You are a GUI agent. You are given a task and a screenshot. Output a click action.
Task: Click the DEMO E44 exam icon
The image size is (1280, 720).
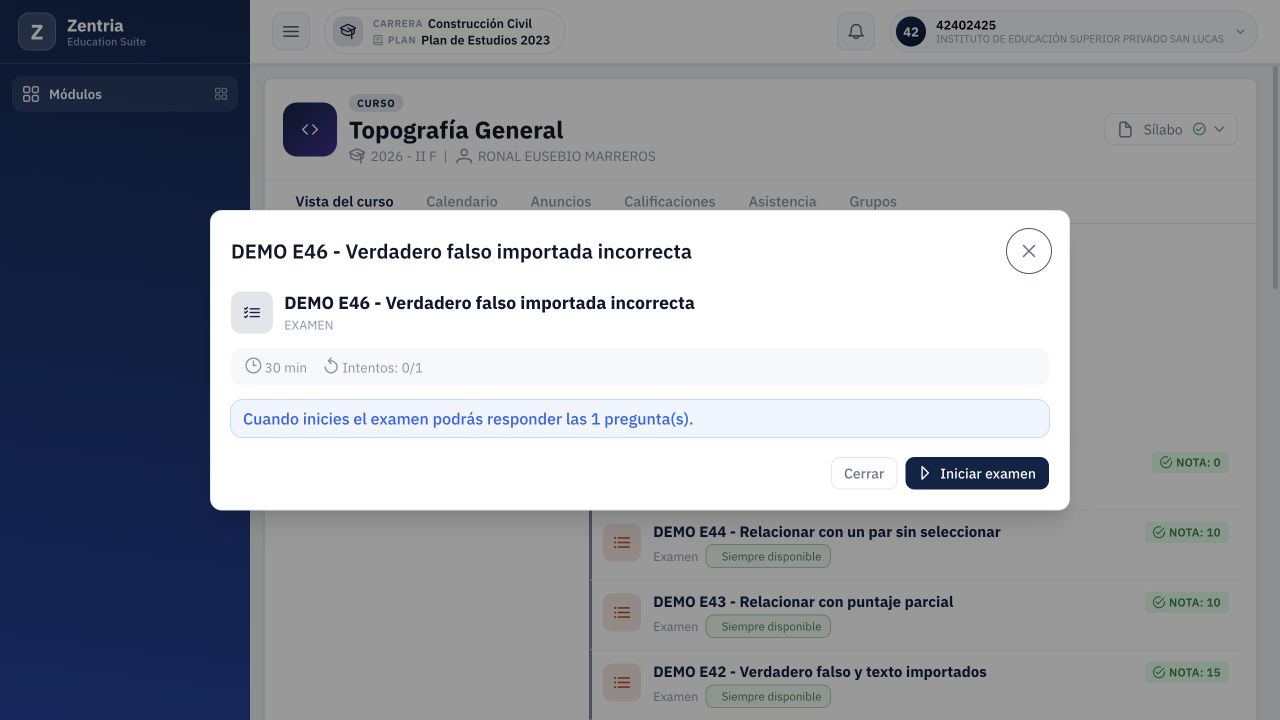[x=622, y=542]
